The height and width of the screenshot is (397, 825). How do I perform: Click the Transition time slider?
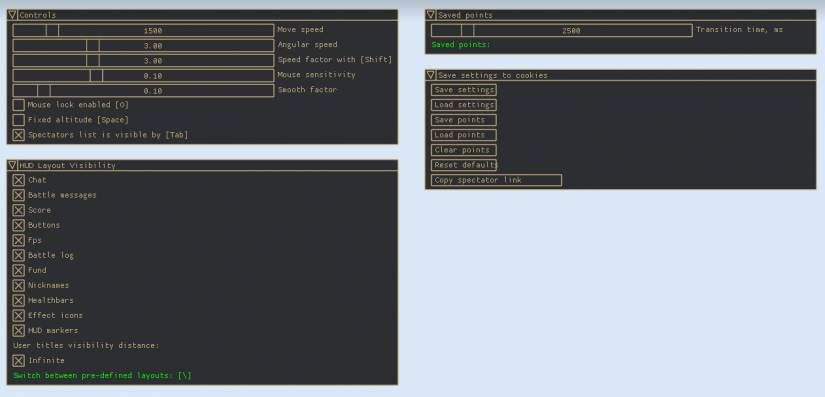coord(561,30)
